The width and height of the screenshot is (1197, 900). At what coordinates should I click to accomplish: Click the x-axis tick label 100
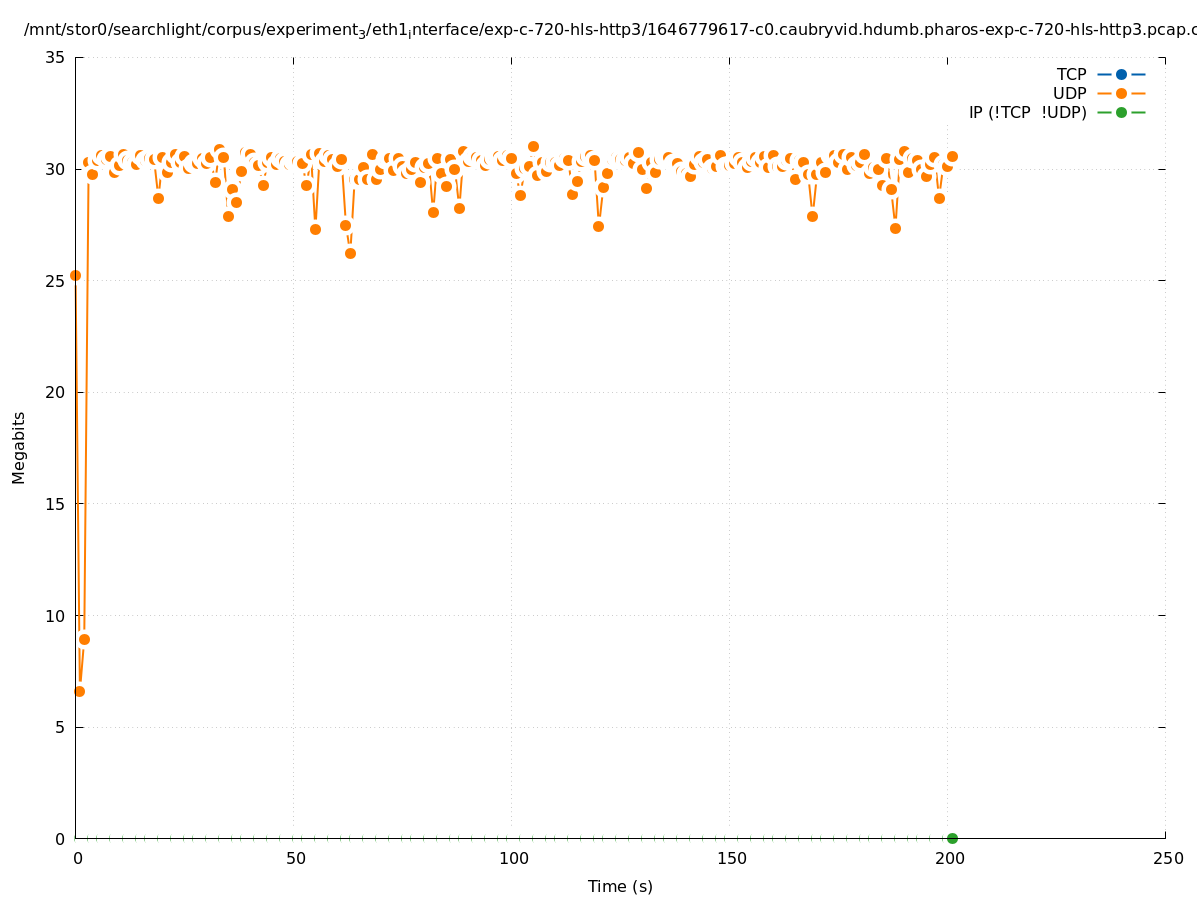click(x=512, y=858)
